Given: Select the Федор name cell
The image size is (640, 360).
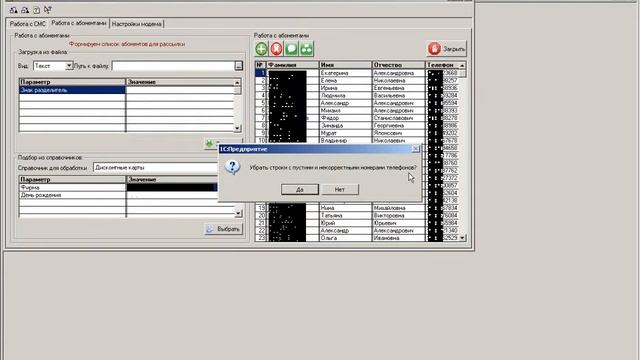Looking at the screenshot, I should point(345,118).
